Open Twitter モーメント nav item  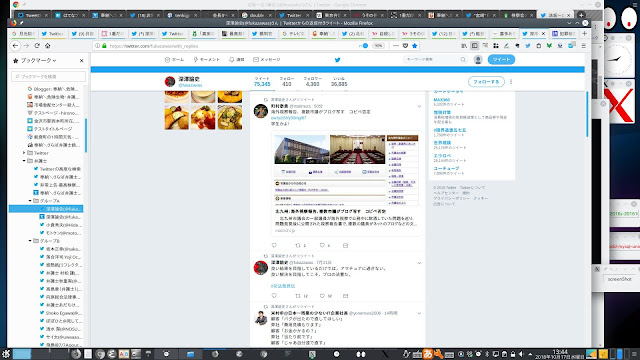[x=206, y=60]
